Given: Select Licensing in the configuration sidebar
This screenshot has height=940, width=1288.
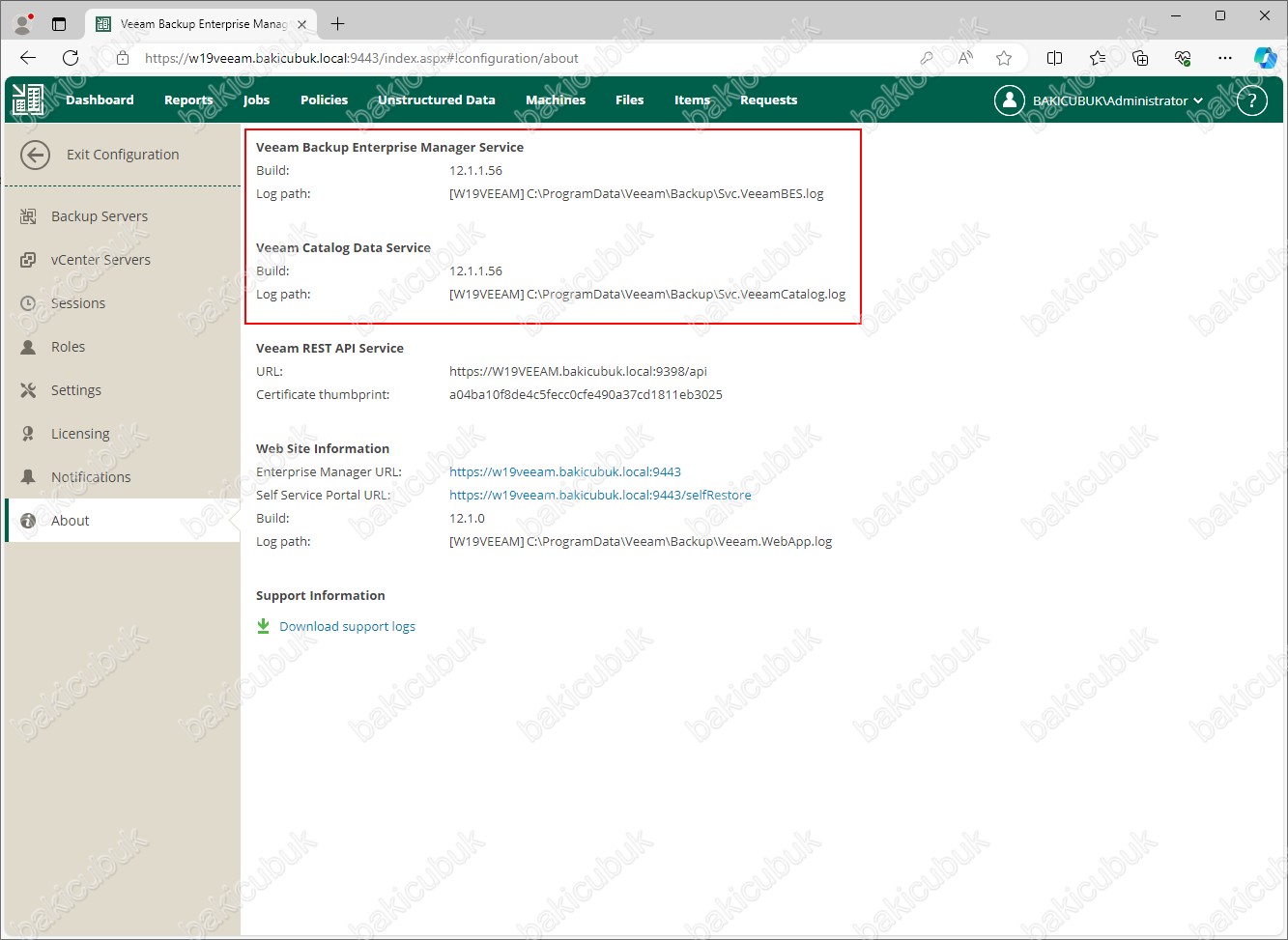Looking at the screenshot, I should coord(80,434).
